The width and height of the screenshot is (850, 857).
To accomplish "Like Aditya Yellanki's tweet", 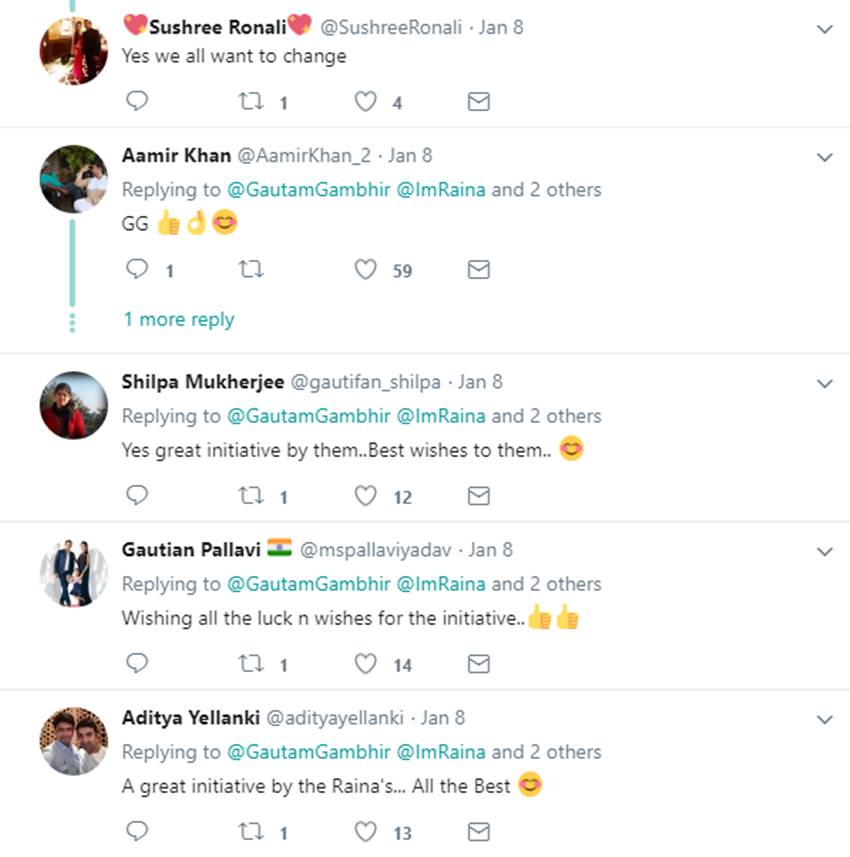I will coord(366,831).
